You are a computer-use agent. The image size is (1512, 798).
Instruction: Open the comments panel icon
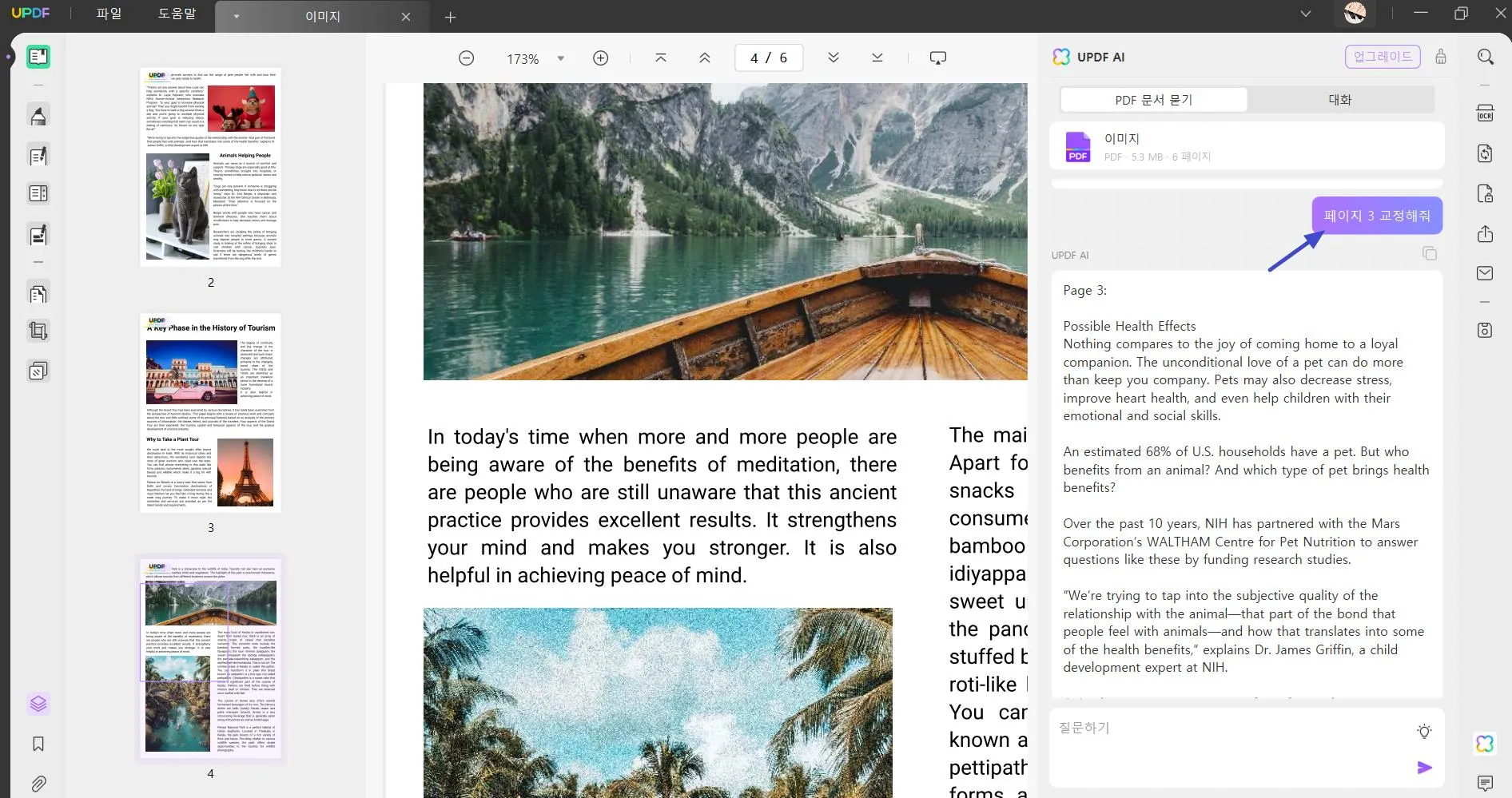[x=1485, y=783]
